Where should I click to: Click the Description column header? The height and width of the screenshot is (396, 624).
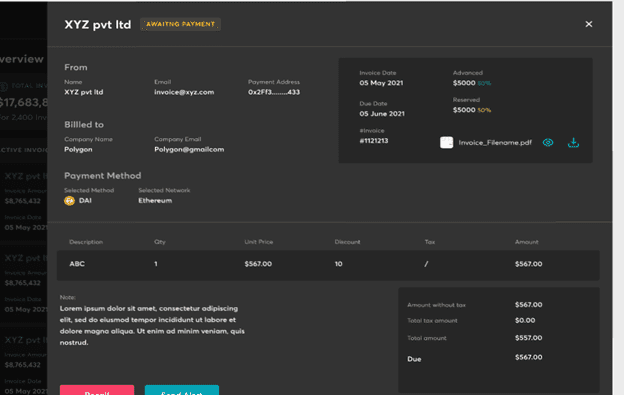tap(86, 242)
